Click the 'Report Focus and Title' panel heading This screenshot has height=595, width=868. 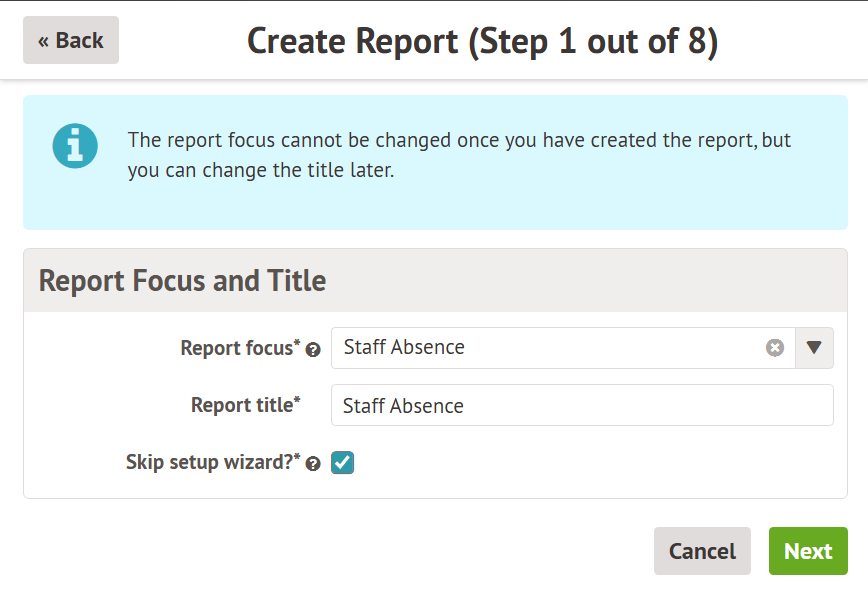[182, 280]
